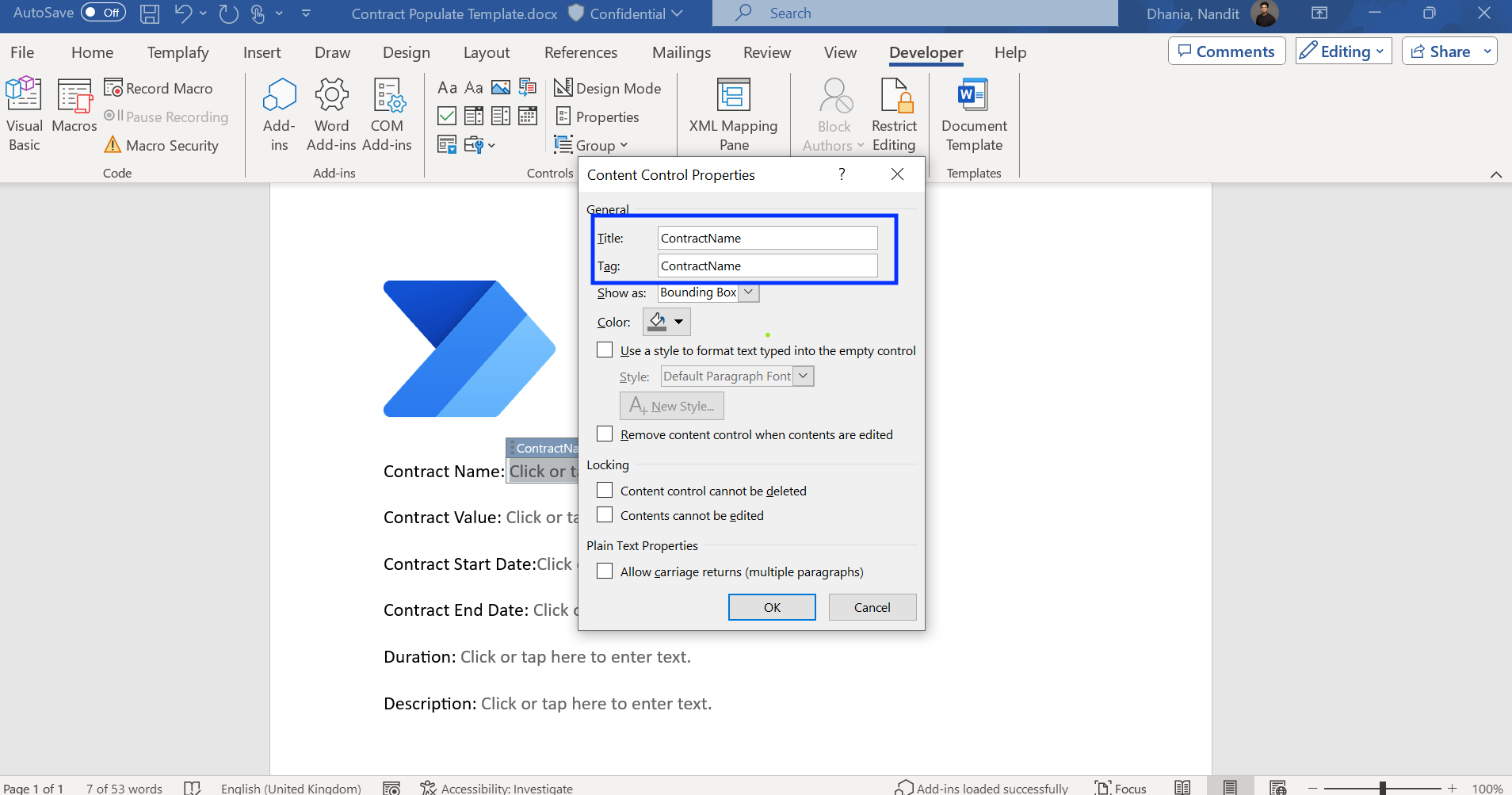Image resolution: width=1512 pixels, height=795 pixels.
Task: Check Content control cannot be deleted
Action: (605, 490)
